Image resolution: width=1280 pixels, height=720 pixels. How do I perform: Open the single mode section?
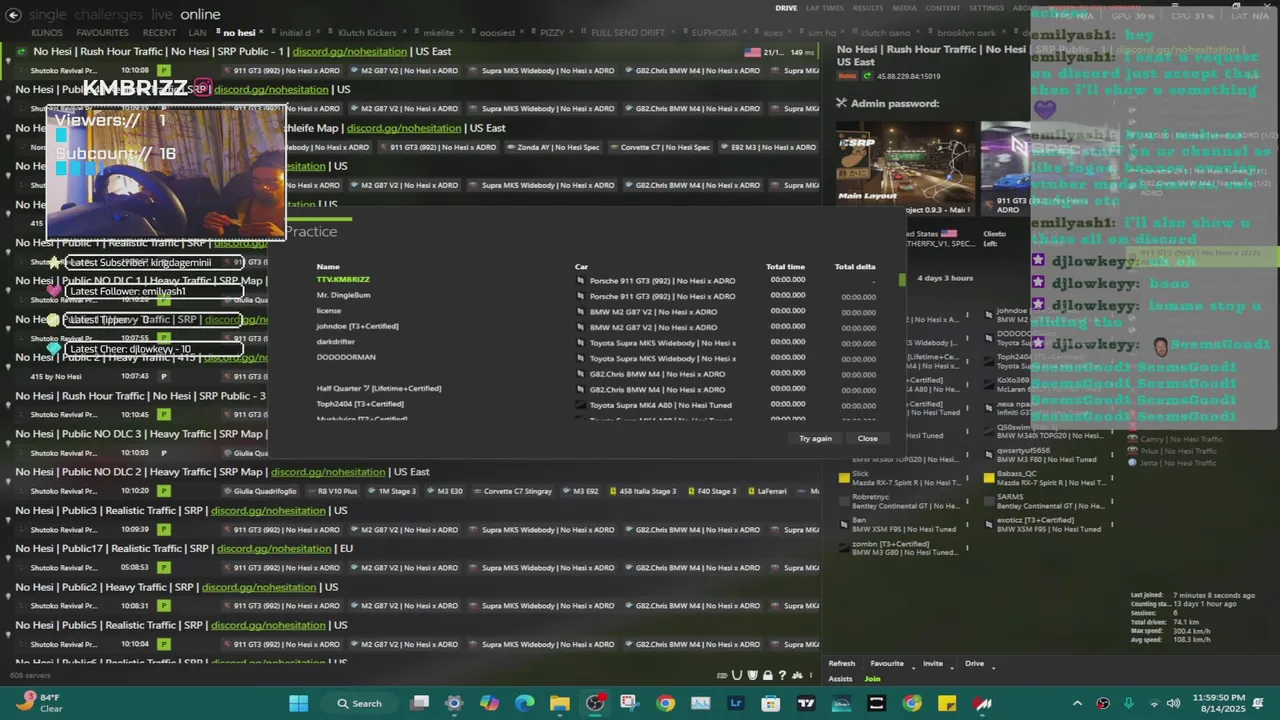point(47,15)
